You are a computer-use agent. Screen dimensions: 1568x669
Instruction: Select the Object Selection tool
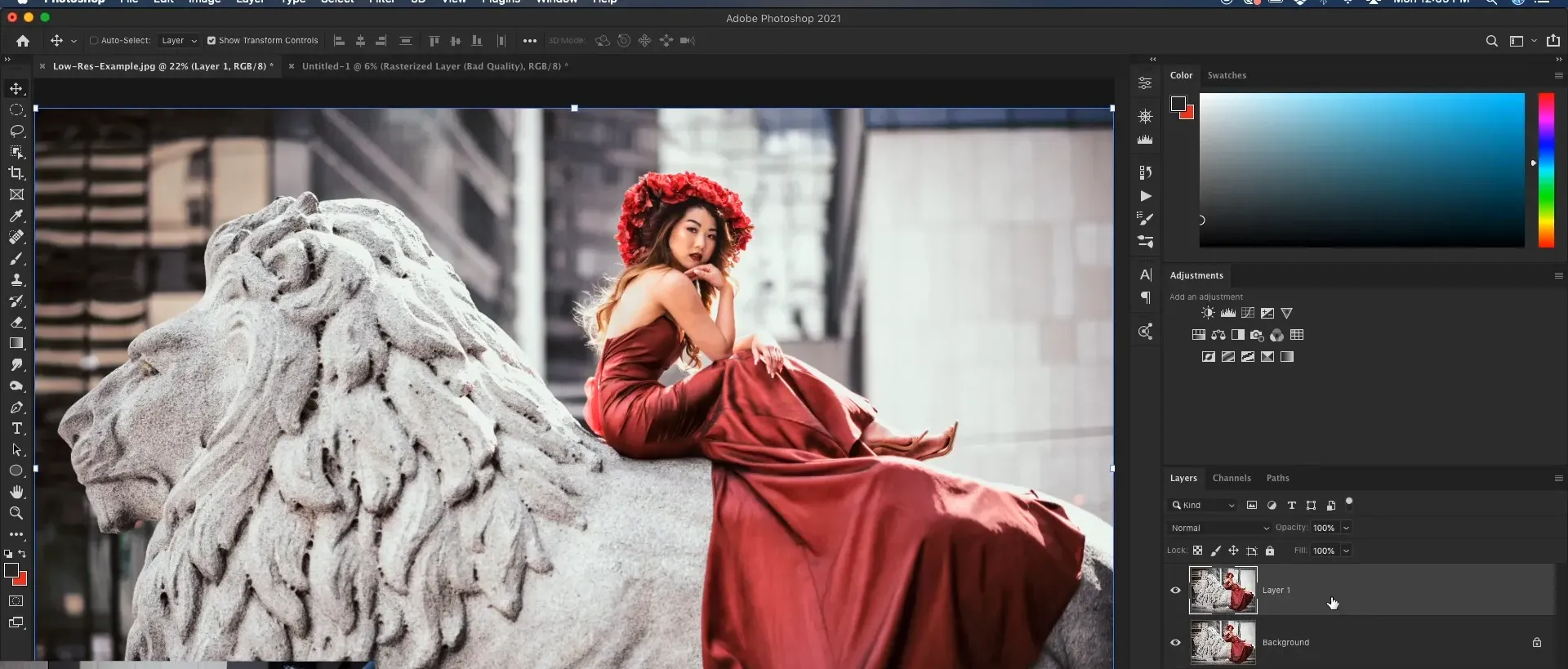(x=16, y=152)
